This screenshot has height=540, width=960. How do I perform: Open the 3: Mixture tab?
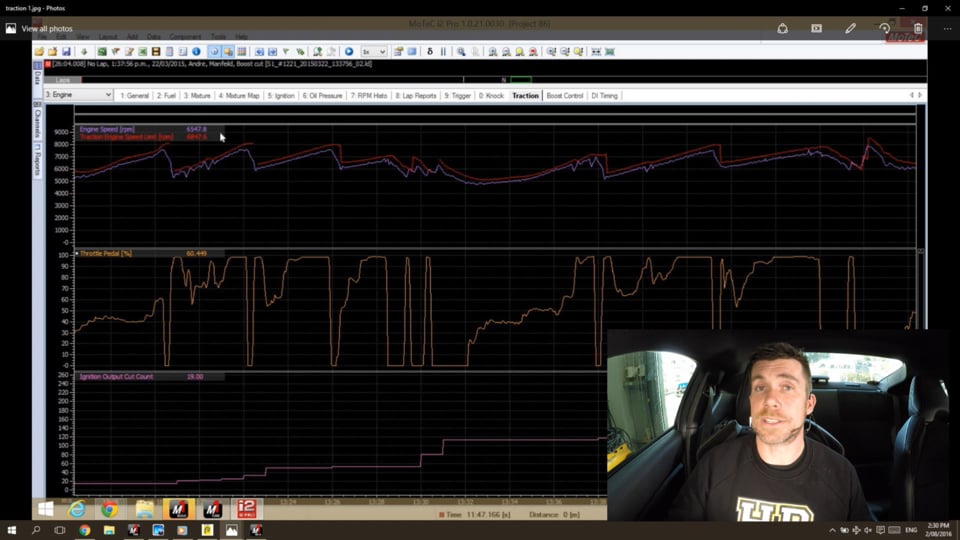pos(197,96)
